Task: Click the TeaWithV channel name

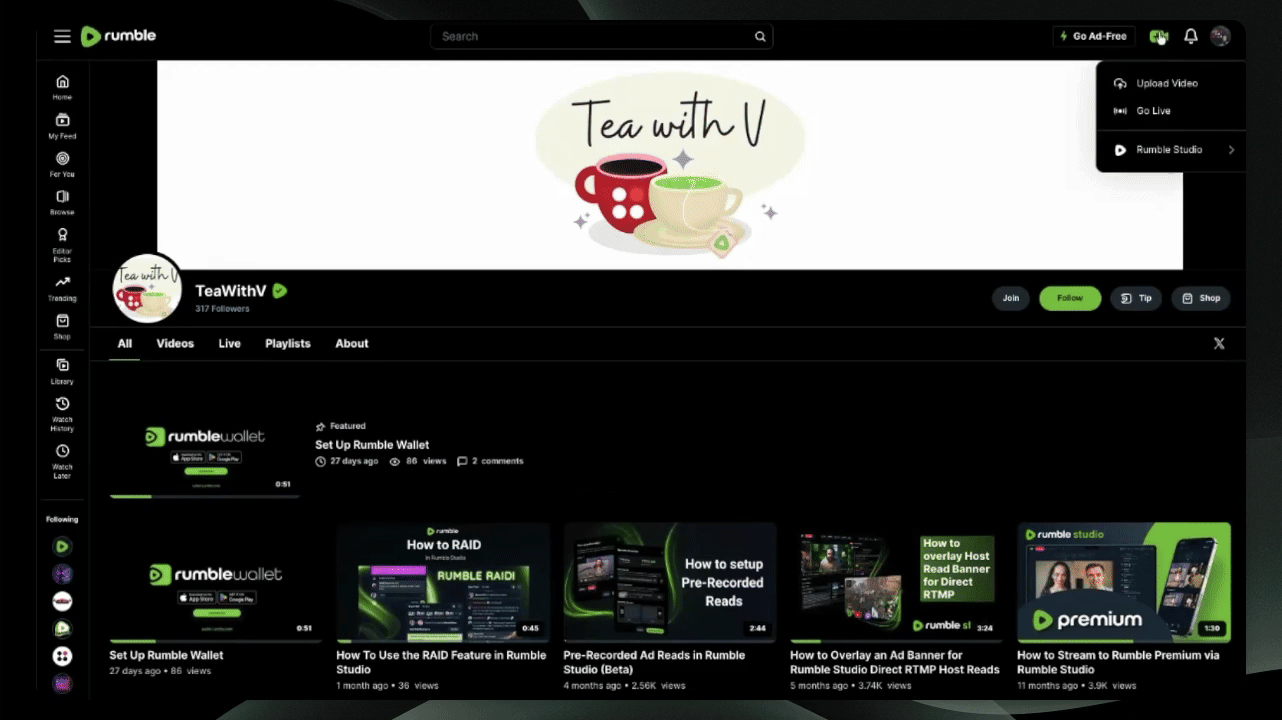Action: point(231,291)
